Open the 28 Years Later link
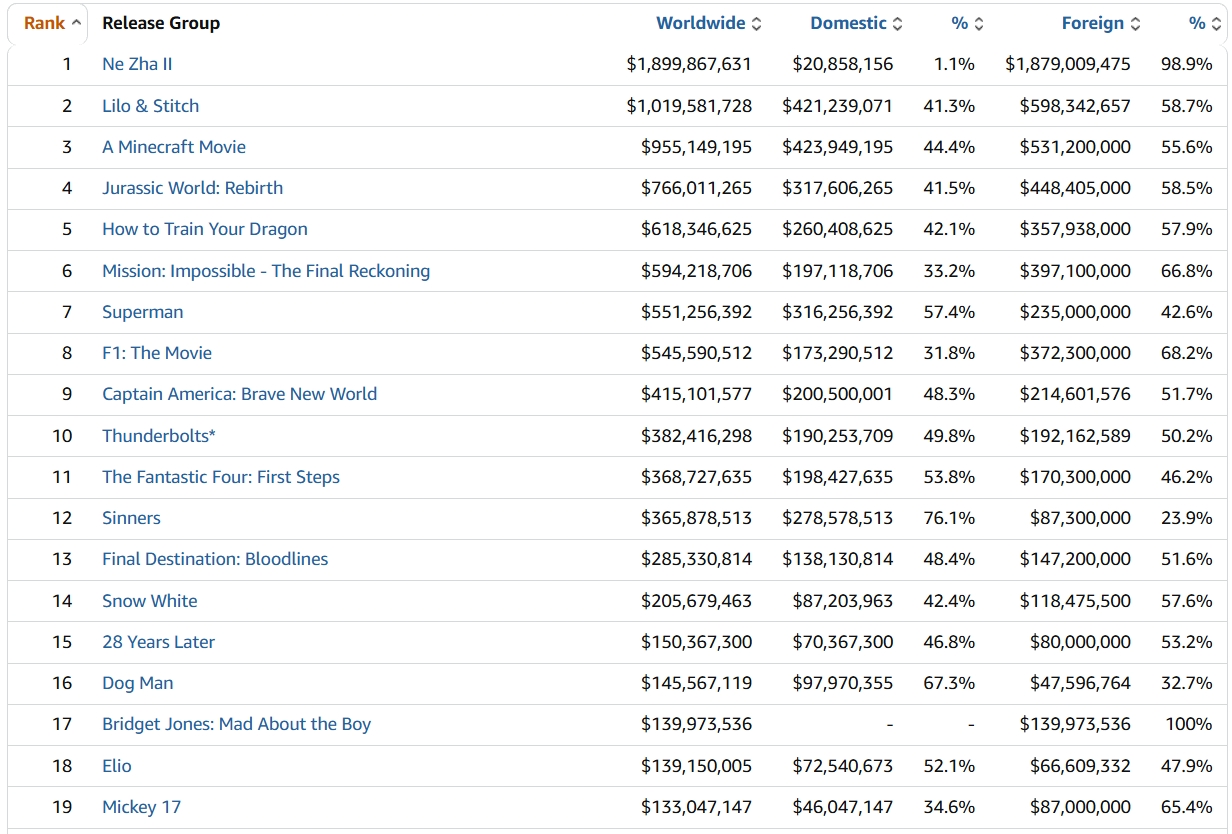This screenshot has width=1232, height=834. pyautogui.click(x=158, y=642)
